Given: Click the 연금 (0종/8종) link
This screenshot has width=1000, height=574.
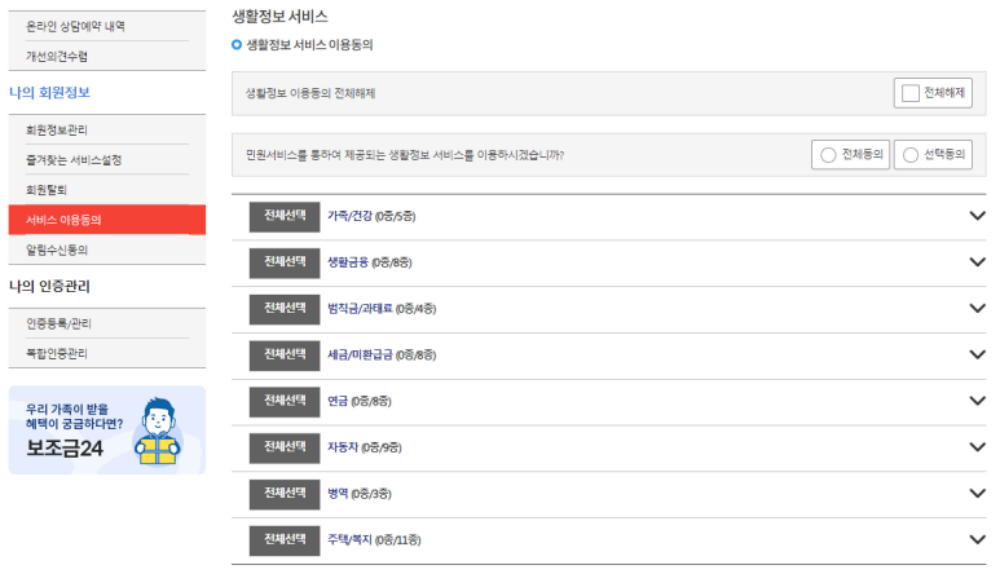Looking at the screenshot, I should click(x=359, y=401).
